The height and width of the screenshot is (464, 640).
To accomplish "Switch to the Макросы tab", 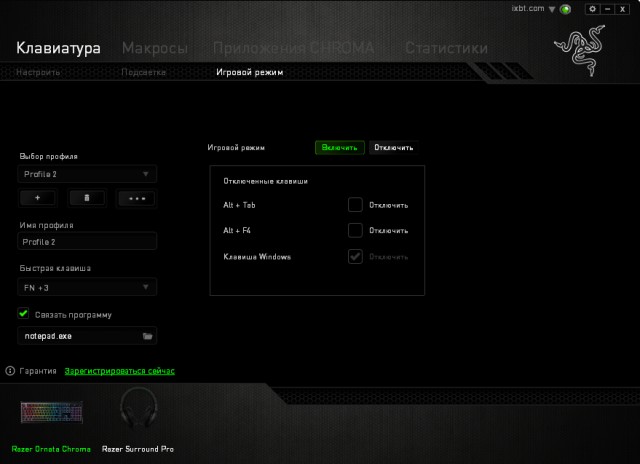I will tap(154, 48).
